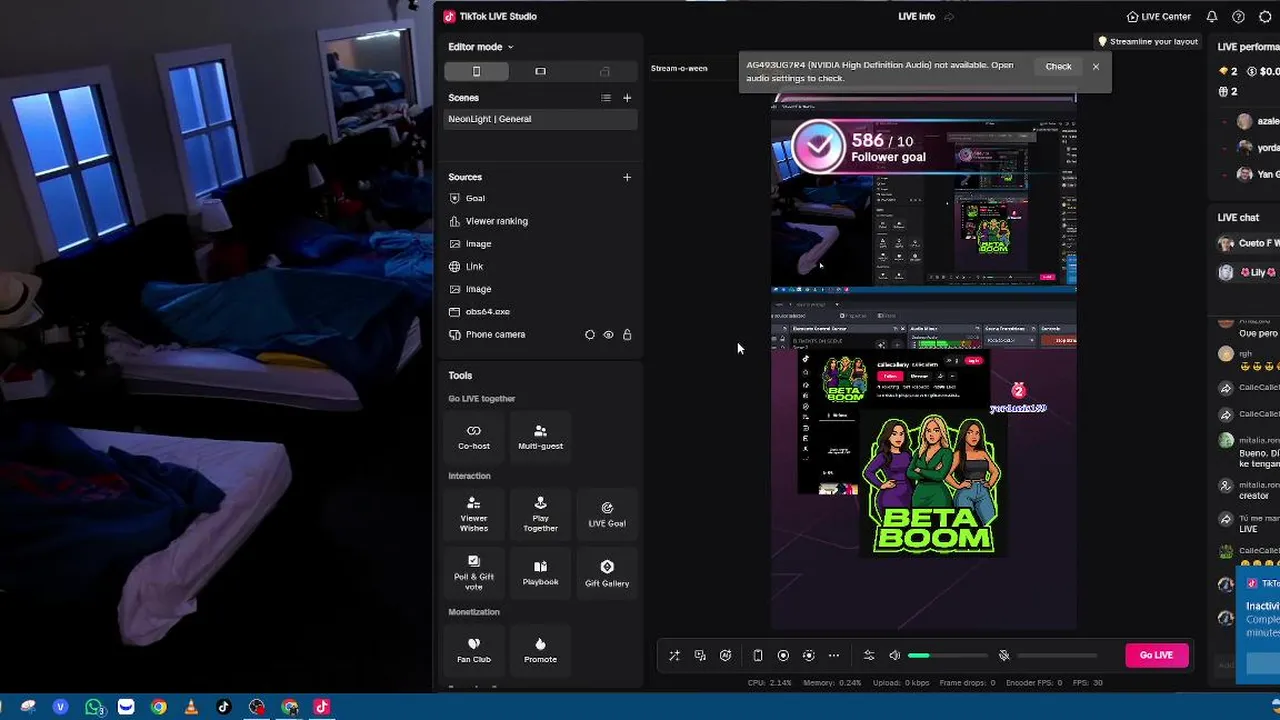Viewport: 1280px width, 720px height.
Task: Open the Play Together tool
Action: [x=540, y=514]
